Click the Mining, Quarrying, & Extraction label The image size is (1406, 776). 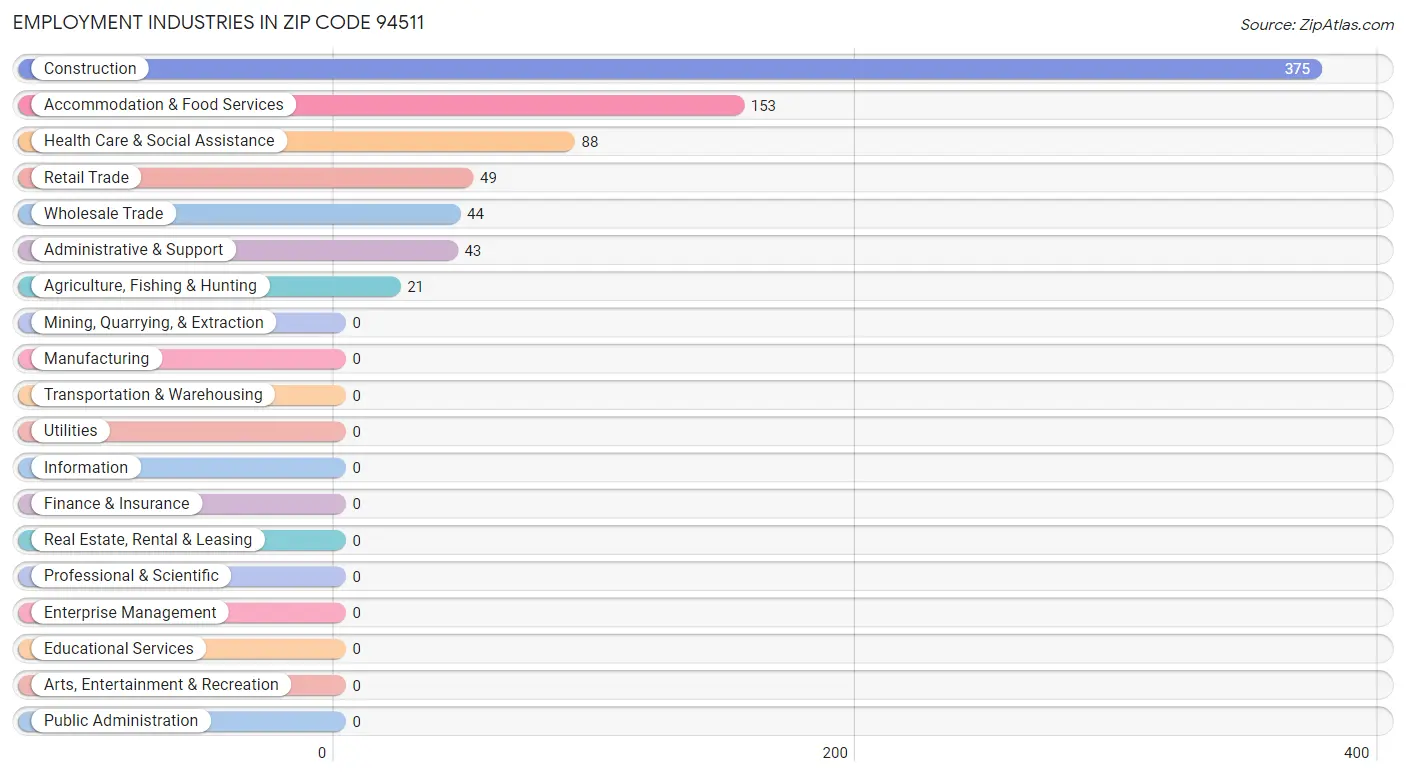coord(154,323)
